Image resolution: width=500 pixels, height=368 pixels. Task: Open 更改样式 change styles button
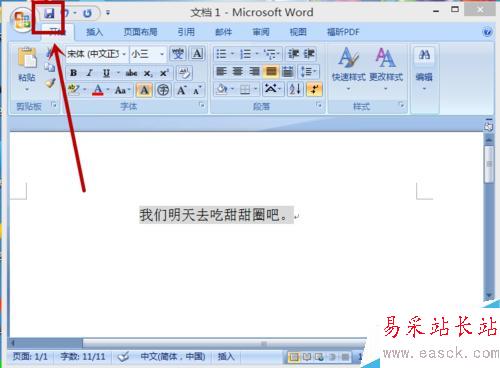tap(386, 69)
